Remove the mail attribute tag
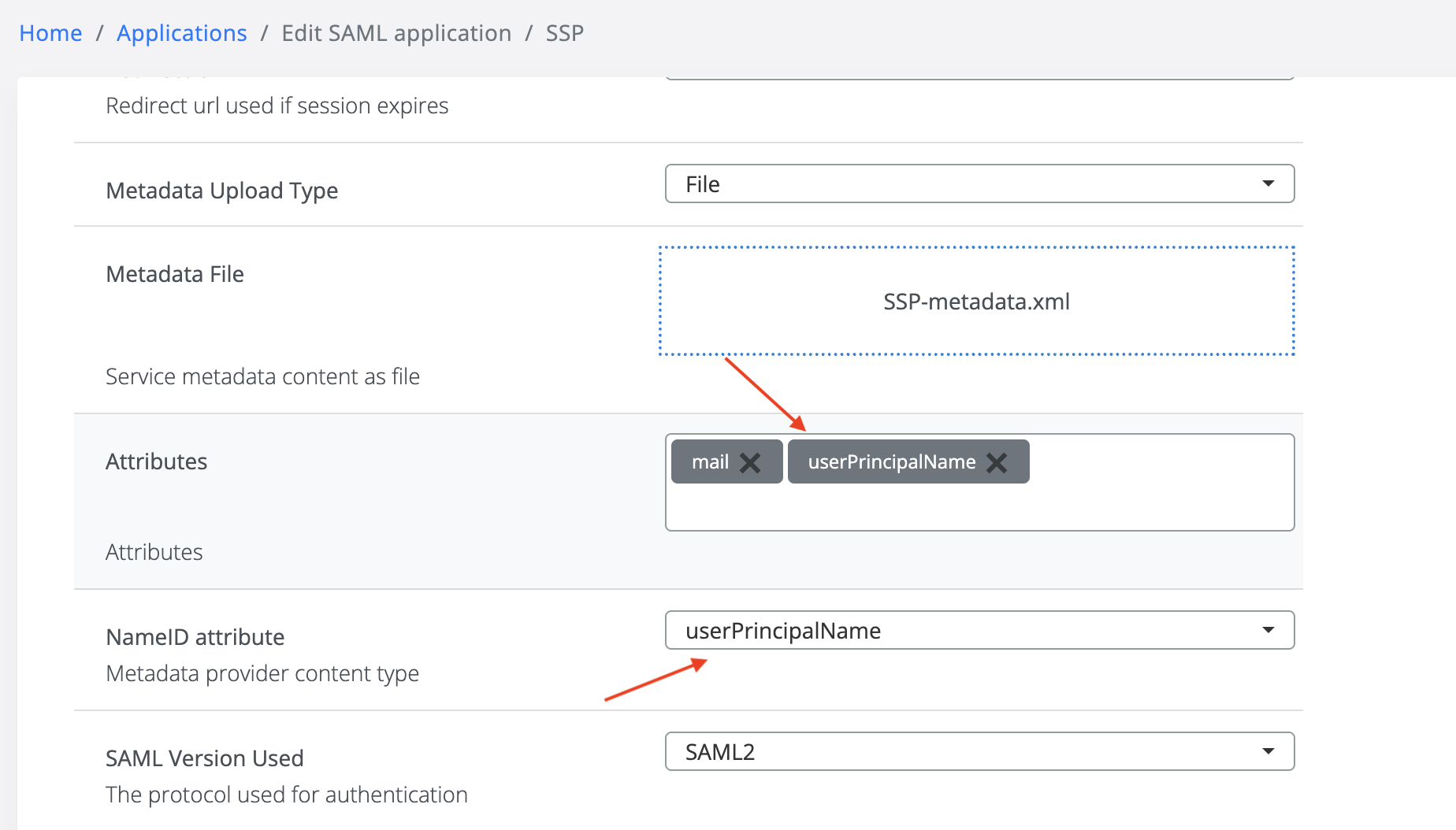This screenshot has width=1456, height=830. tap(750, 462)
